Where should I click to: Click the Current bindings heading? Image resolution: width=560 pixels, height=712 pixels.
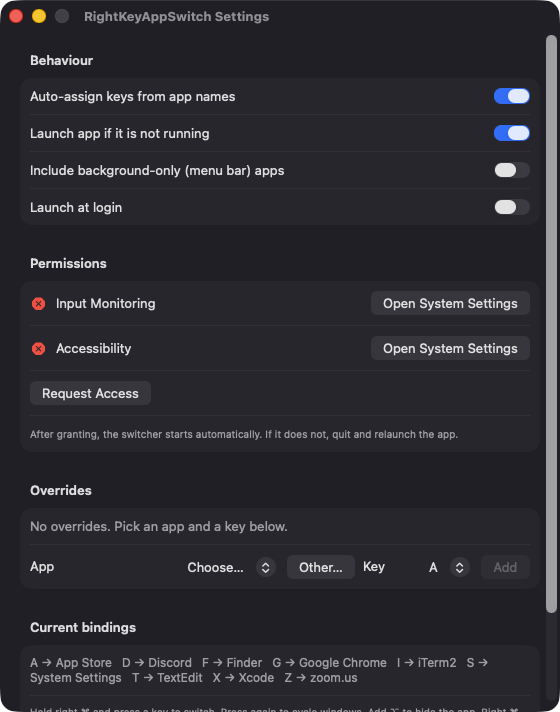tap(83, 628)
